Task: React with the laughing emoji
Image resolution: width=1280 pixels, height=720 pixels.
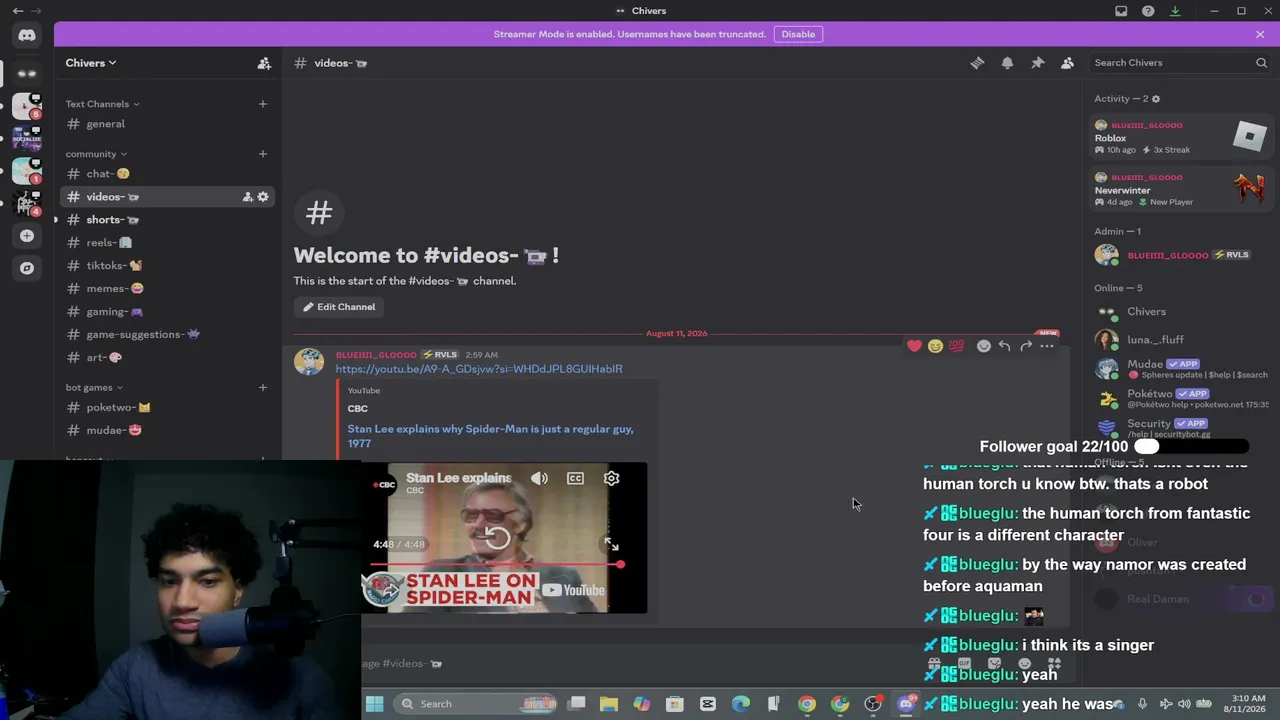Action: coord(935,346)
